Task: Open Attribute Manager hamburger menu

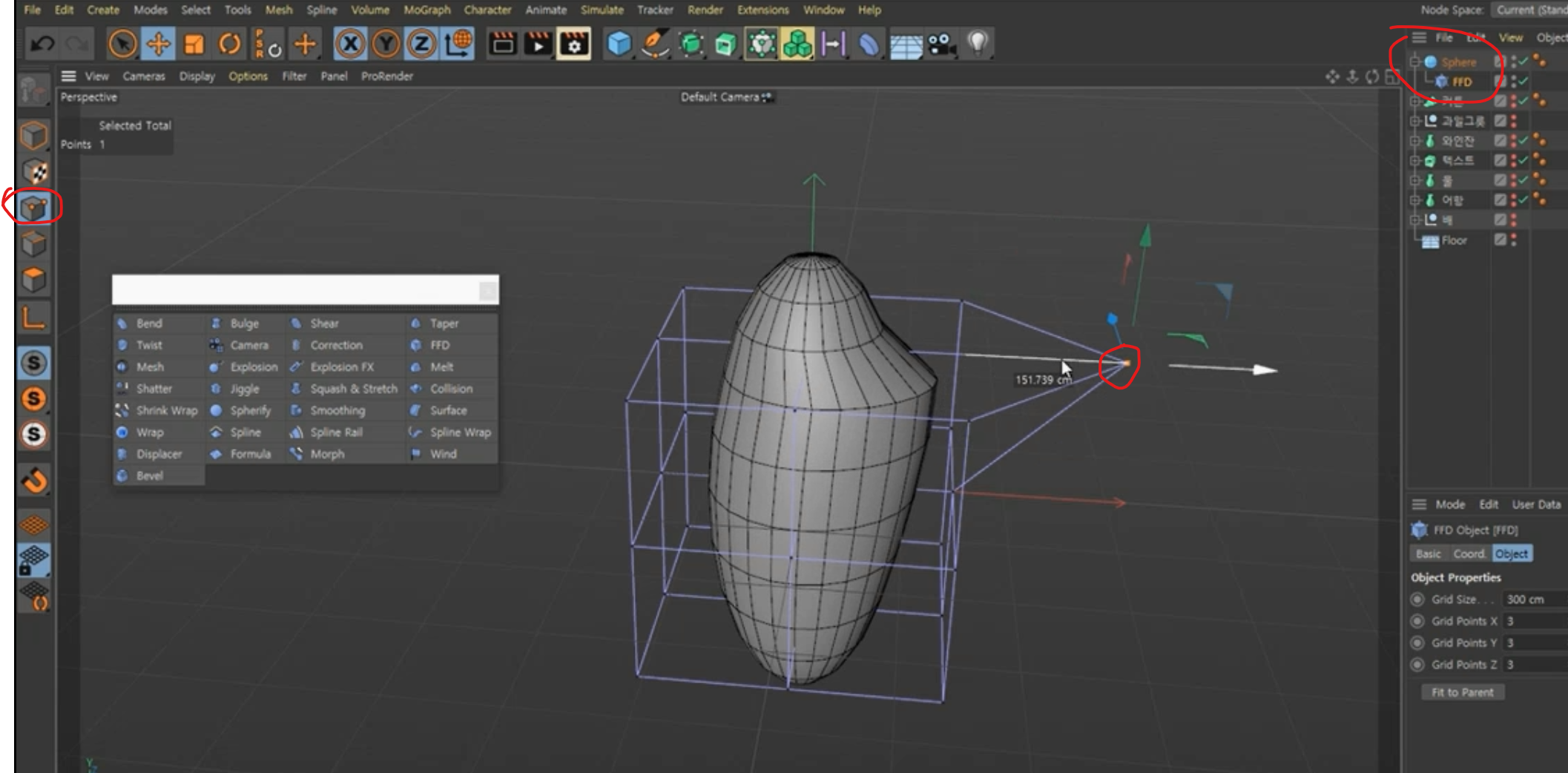Action: tap(1419, 504)
